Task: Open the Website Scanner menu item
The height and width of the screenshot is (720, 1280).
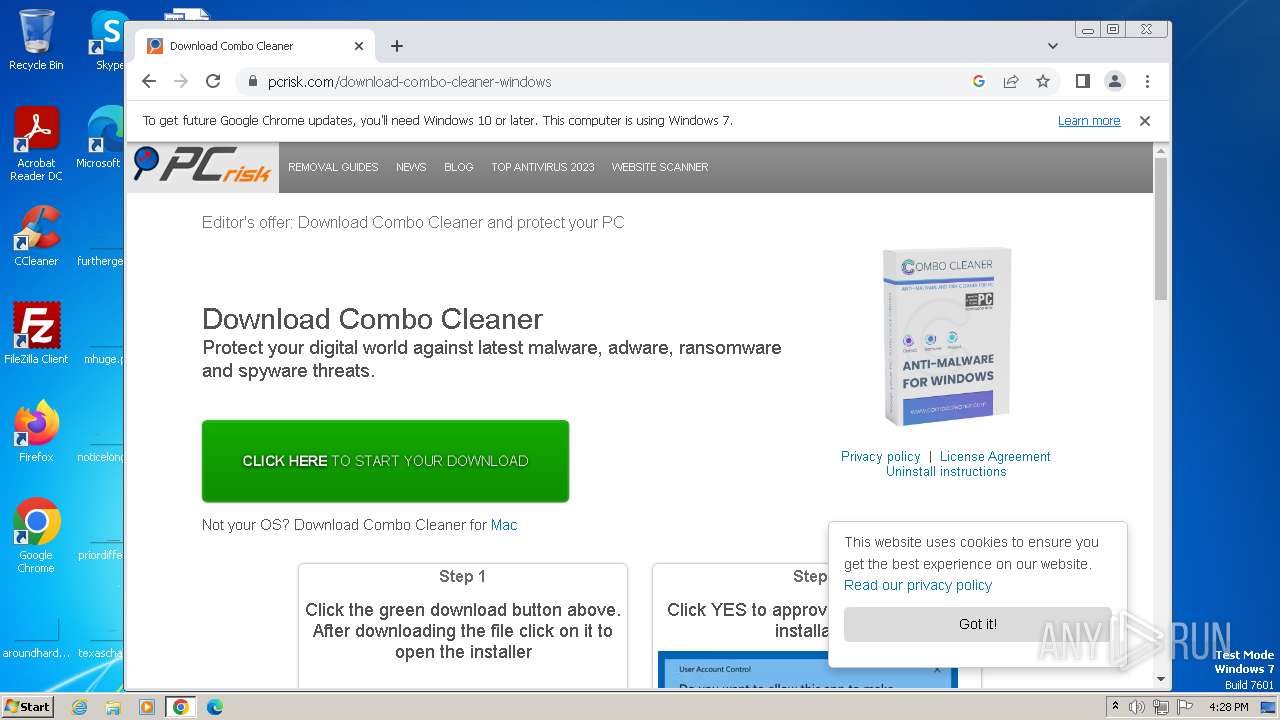Action: click(x=660, y=167)
